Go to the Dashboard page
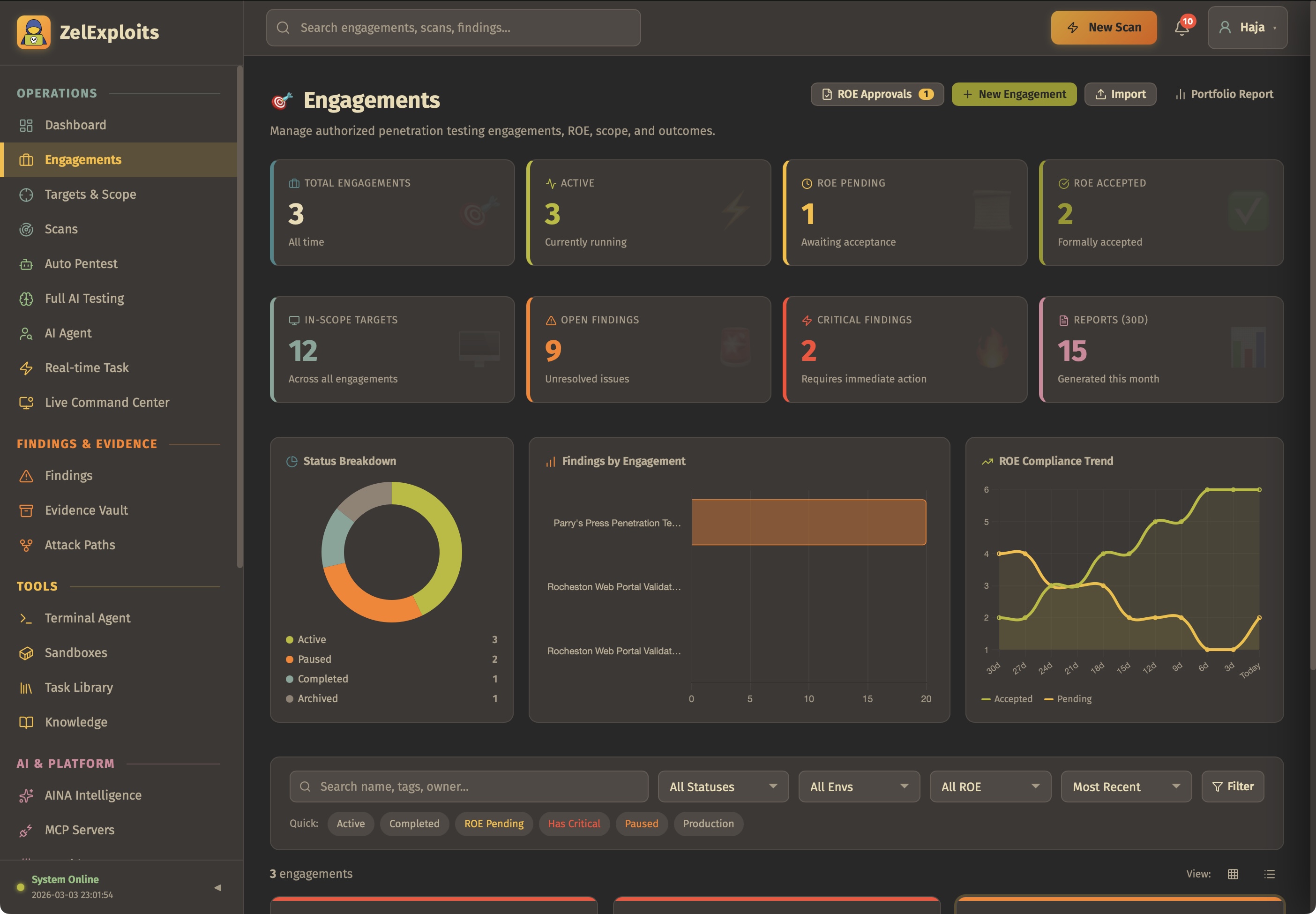1316x914 pixels. point(75,125)
